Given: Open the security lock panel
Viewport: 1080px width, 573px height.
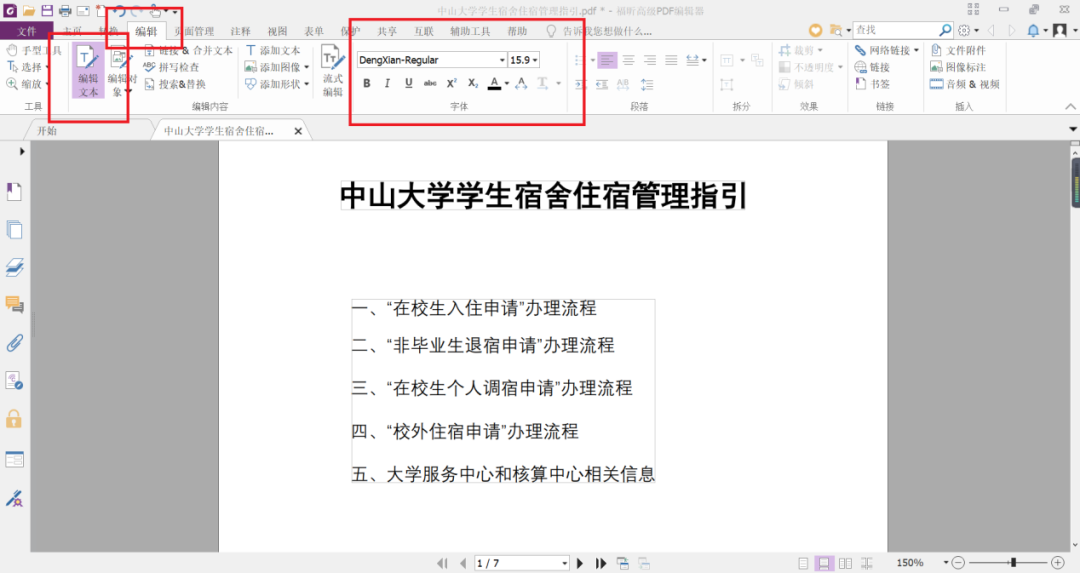Looking at the screenshot, I should tap(14, 419).
